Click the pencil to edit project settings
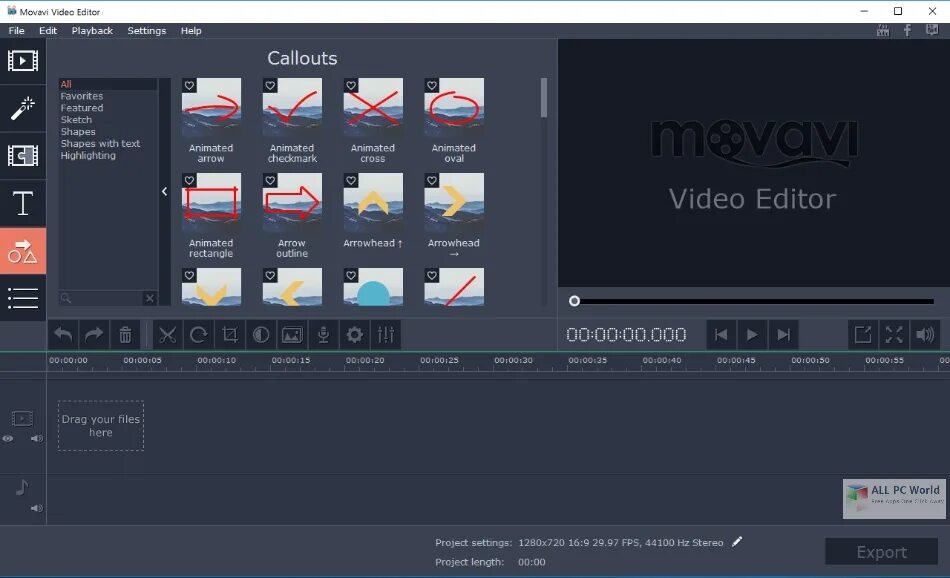Viewport: 950px width, 578px height. [x=737, y=542]
